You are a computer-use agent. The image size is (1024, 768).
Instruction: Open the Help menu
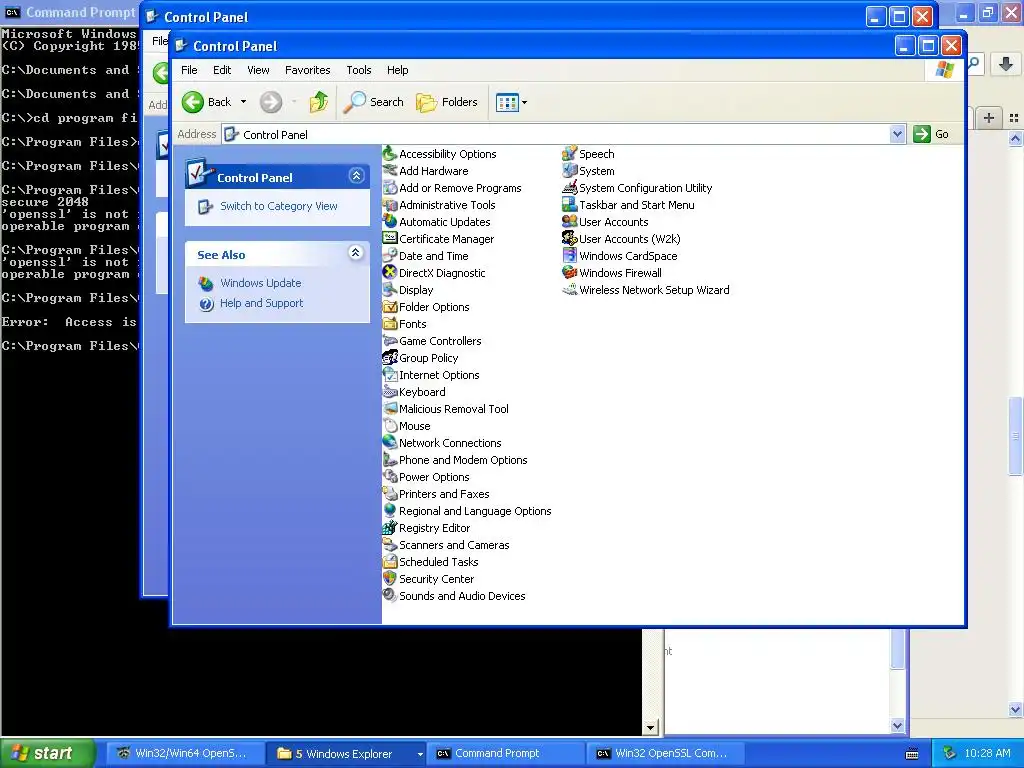(x=397, y=70)
